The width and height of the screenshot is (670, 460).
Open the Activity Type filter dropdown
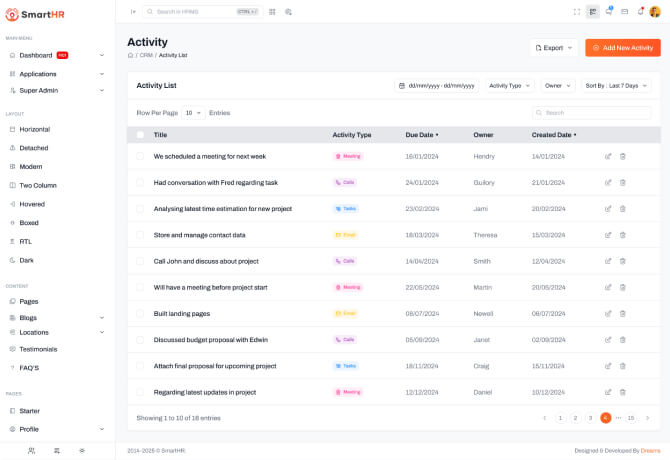click(510, 86)
